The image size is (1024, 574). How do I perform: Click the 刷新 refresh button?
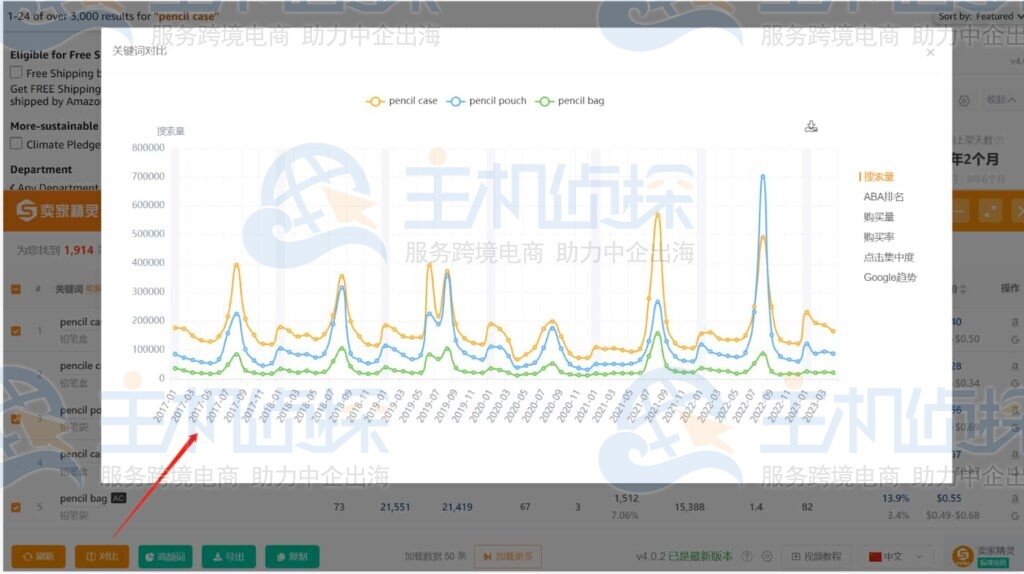point(39,556)
